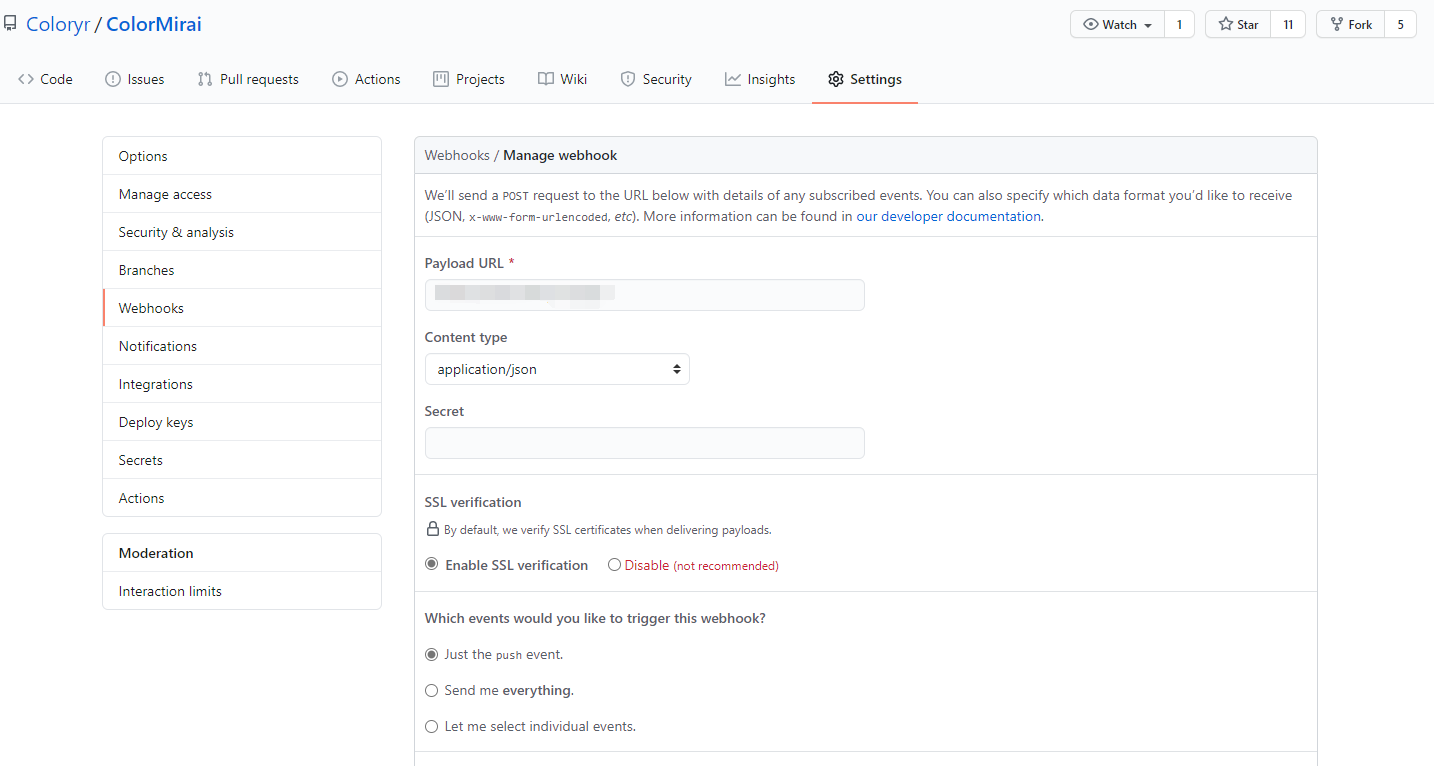Image resolution: width=1434 pixels, height=766 pixels.
Task: Click the Secret input field
Action: point(644,443)
